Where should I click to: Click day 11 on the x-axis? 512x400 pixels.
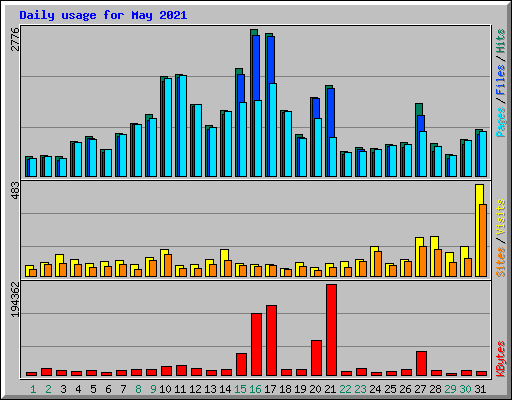point(180,389)
